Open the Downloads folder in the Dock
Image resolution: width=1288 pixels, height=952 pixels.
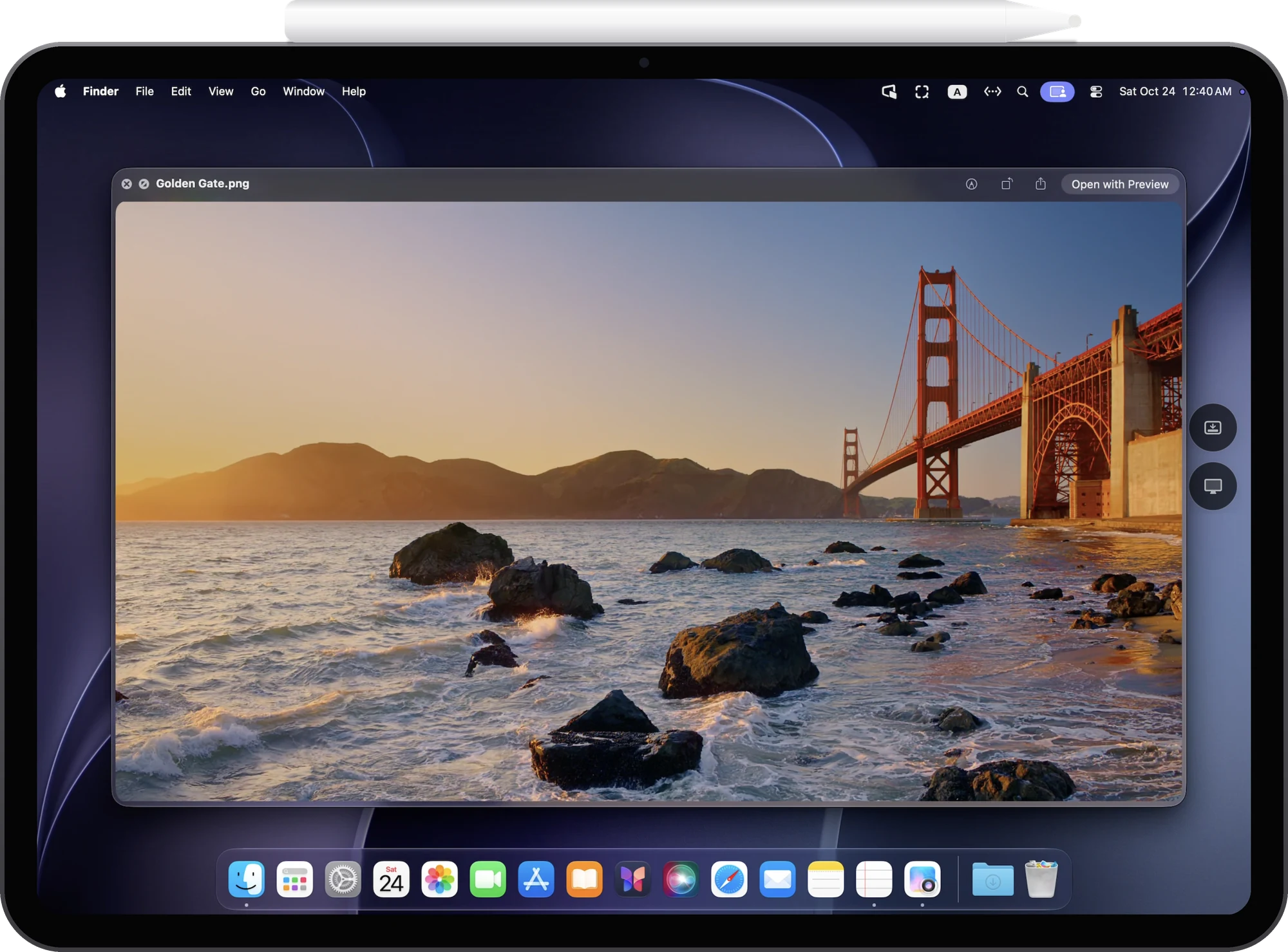[992, 879]
